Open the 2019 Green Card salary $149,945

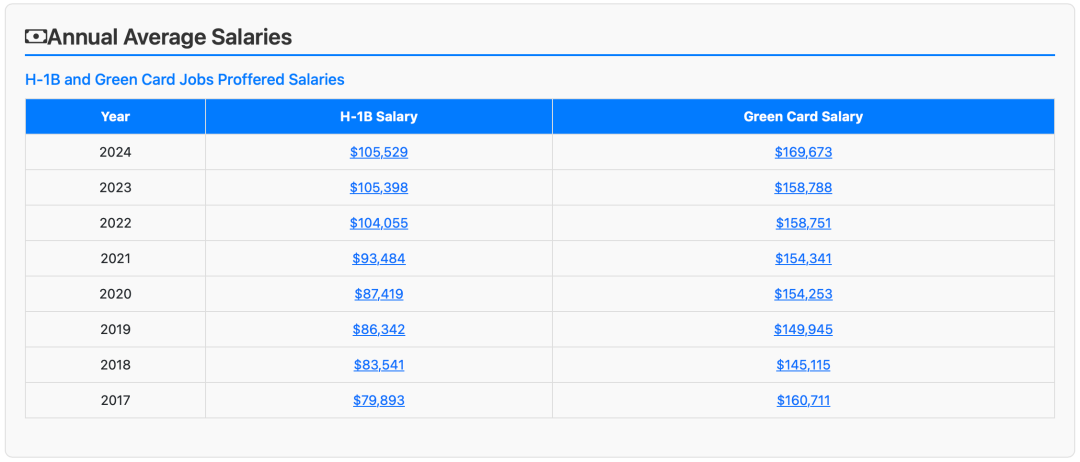point(803,330)
